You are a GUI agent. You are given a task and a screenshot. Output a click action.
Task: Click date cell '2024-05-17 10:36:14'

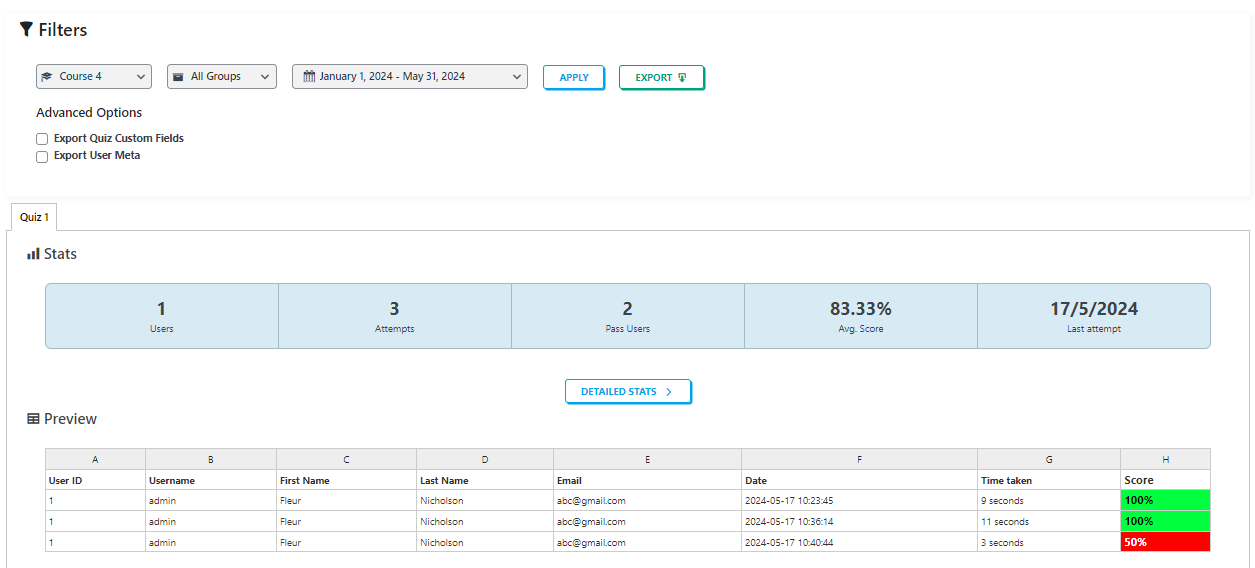(x=860, y=522)
